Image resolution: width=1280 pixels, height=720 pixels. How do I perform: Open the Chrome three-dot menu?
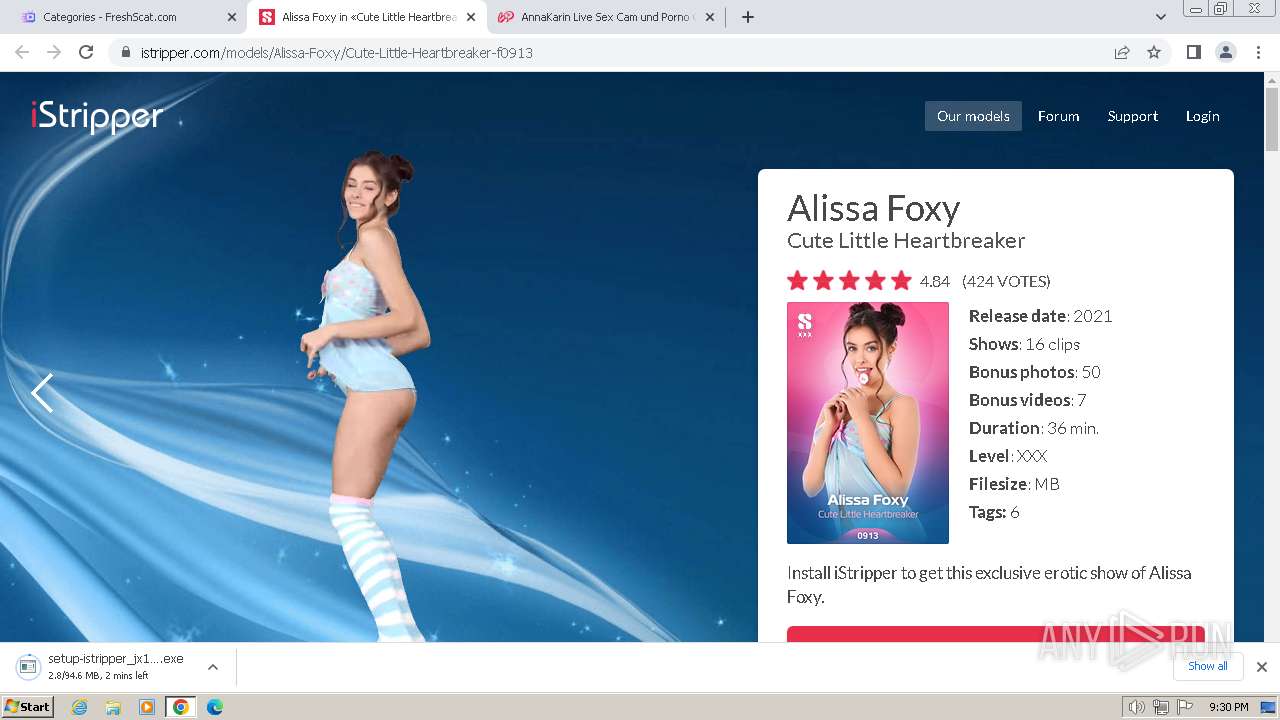coord(1259,52)
